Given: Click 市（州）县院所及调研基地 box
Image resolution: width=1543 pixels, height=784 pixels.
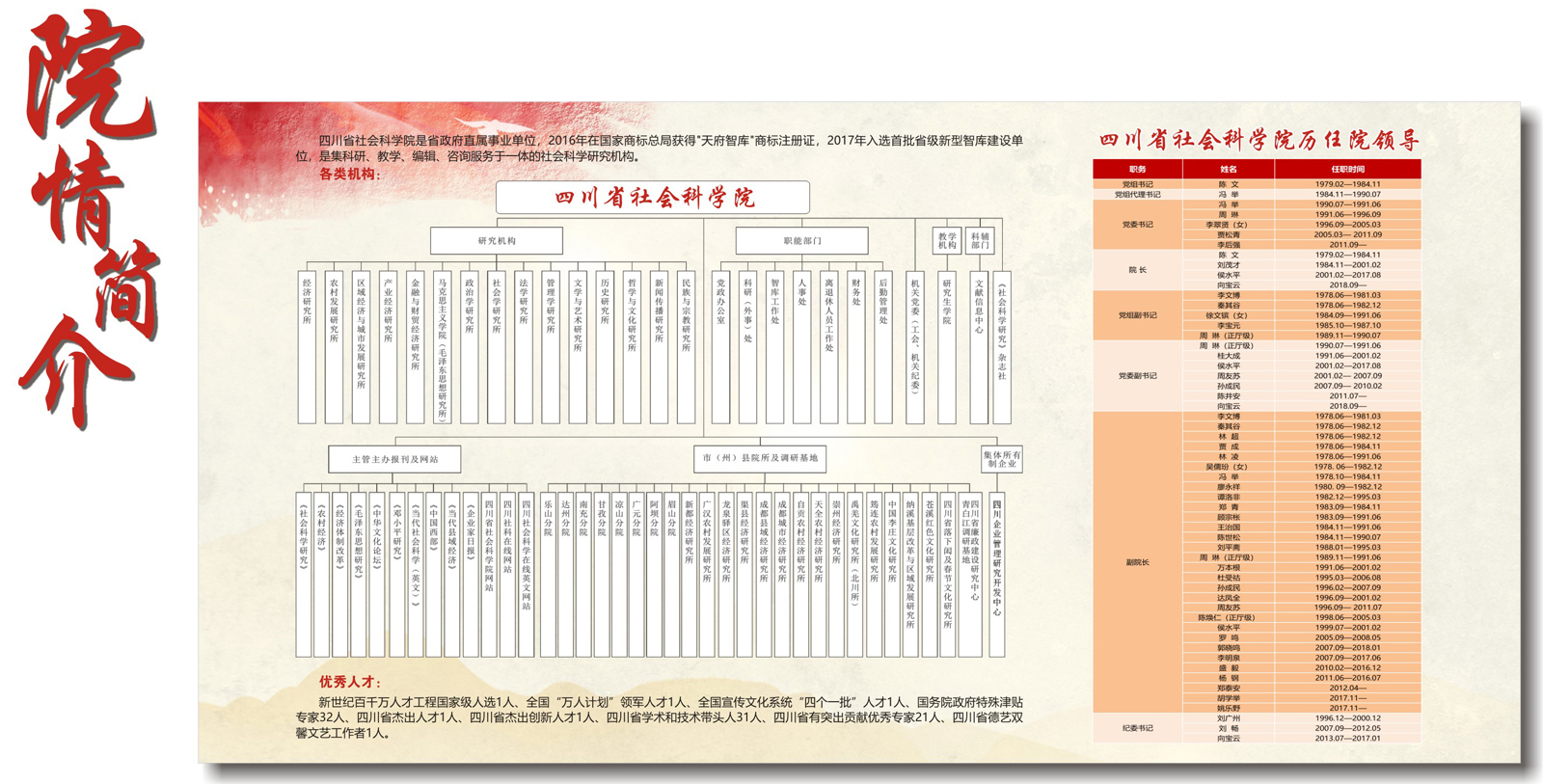Looking at the screenshot, I should tap(760, 458).
